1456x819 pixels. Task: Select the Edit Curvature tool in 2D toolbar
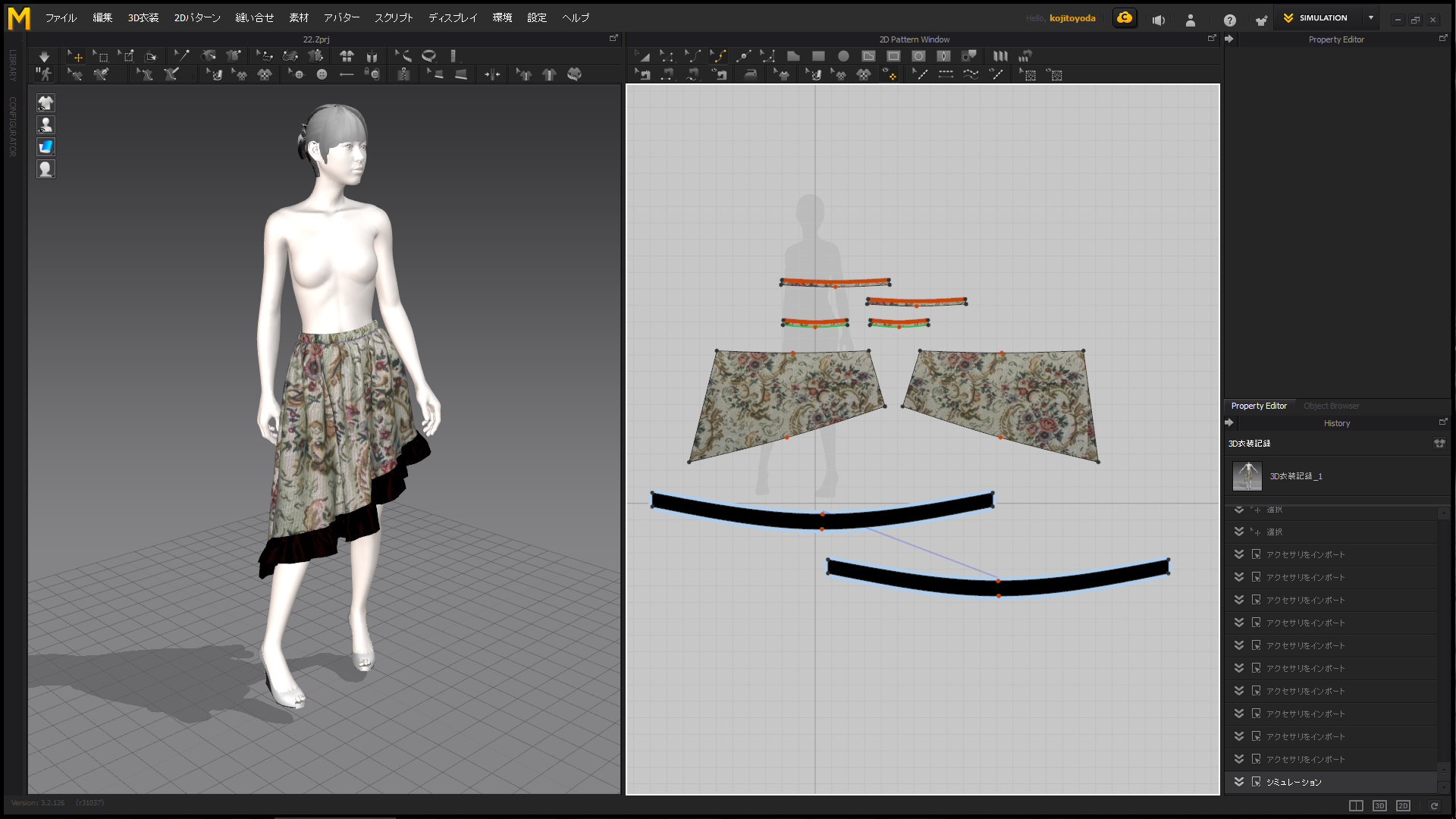pos(692,56)
